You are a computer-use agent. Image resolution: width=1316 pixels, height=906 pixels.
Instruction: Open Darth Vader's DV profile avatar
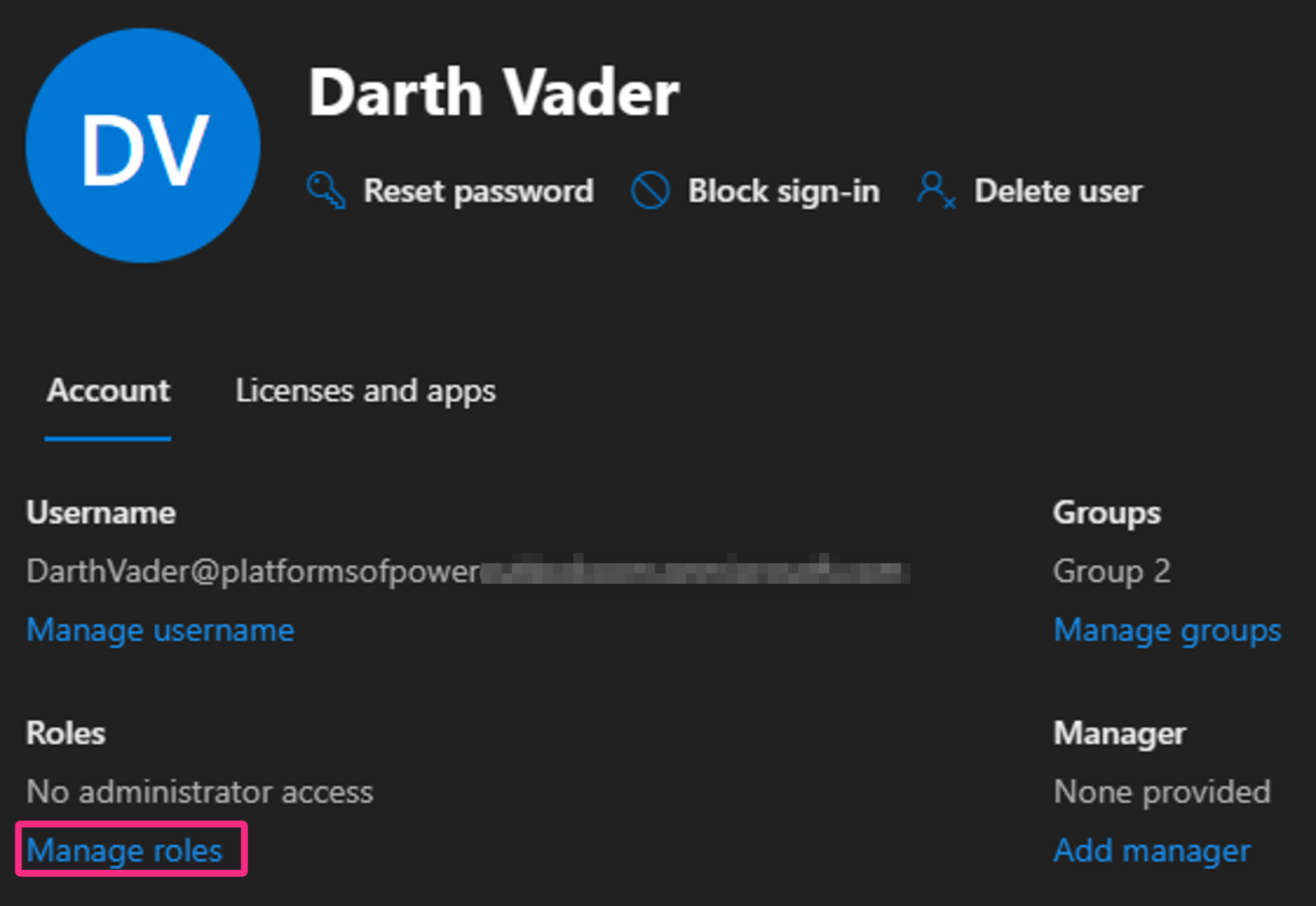click(142, 145)
